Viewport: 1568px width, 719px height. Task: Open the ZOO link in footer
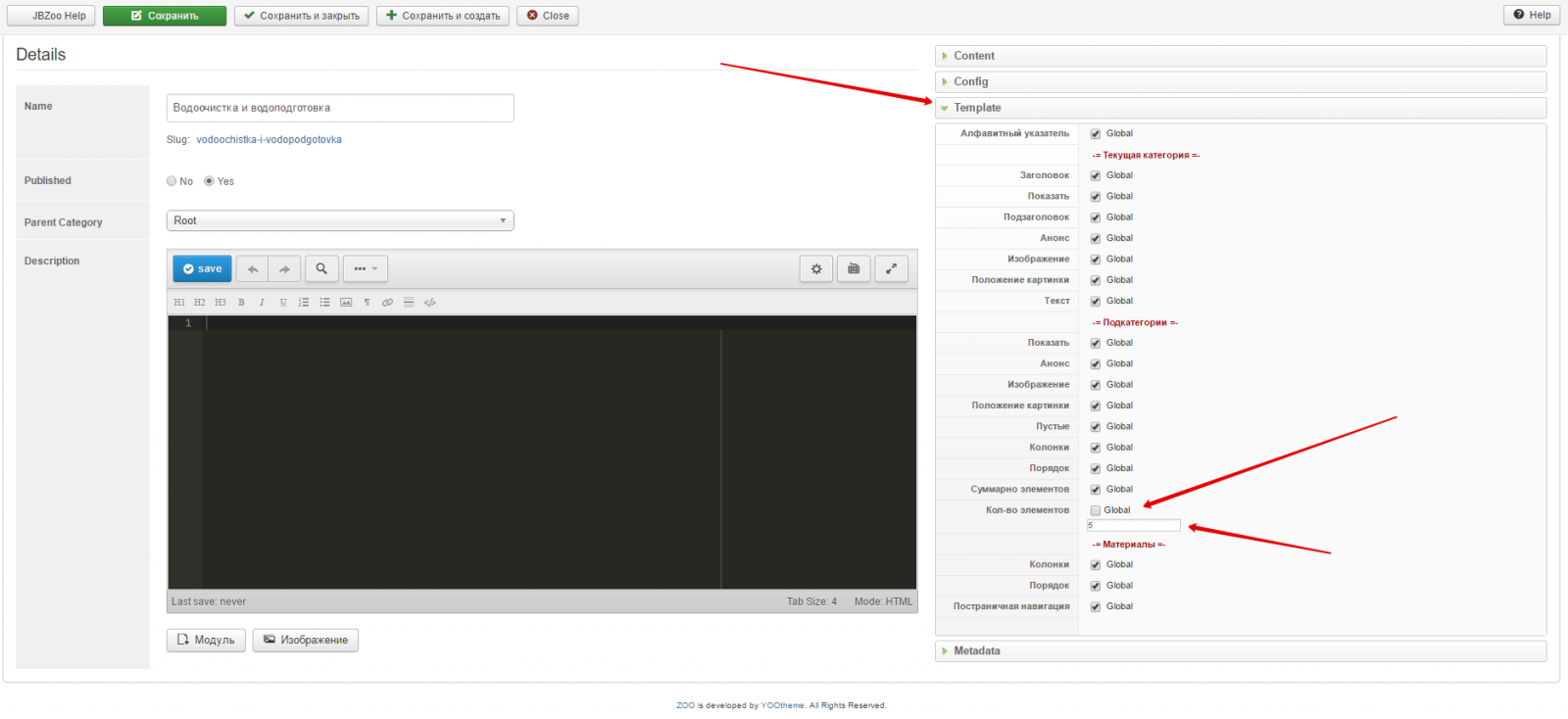[x=685, y=705]
